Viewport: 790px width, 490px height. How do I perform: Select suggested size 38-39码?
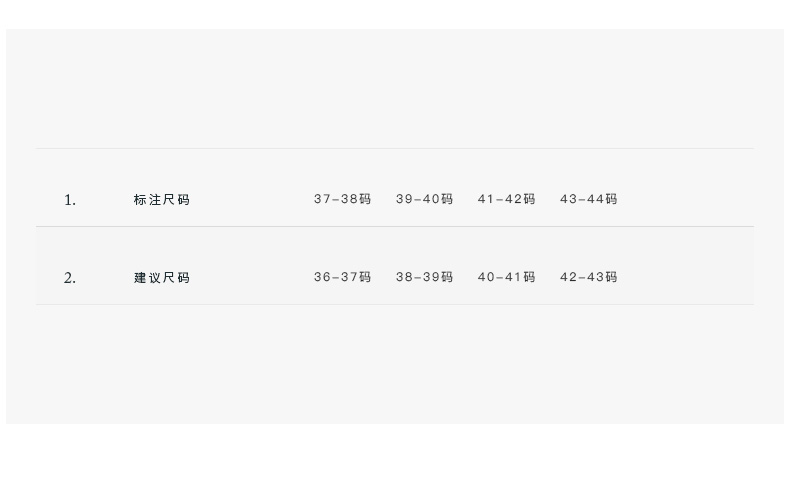coord(424,277)
